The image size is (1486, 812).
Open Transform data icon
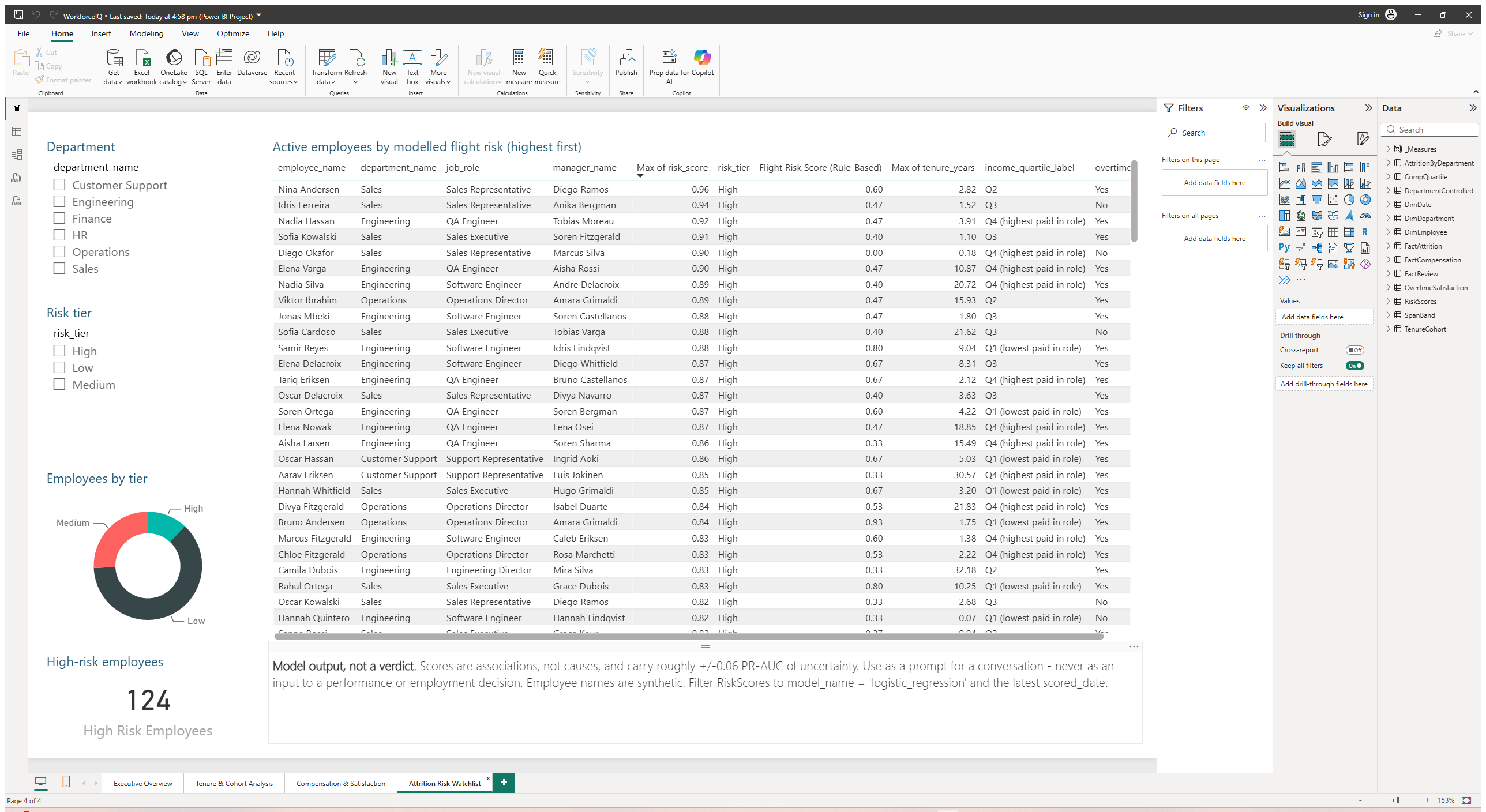click(327, 66)
